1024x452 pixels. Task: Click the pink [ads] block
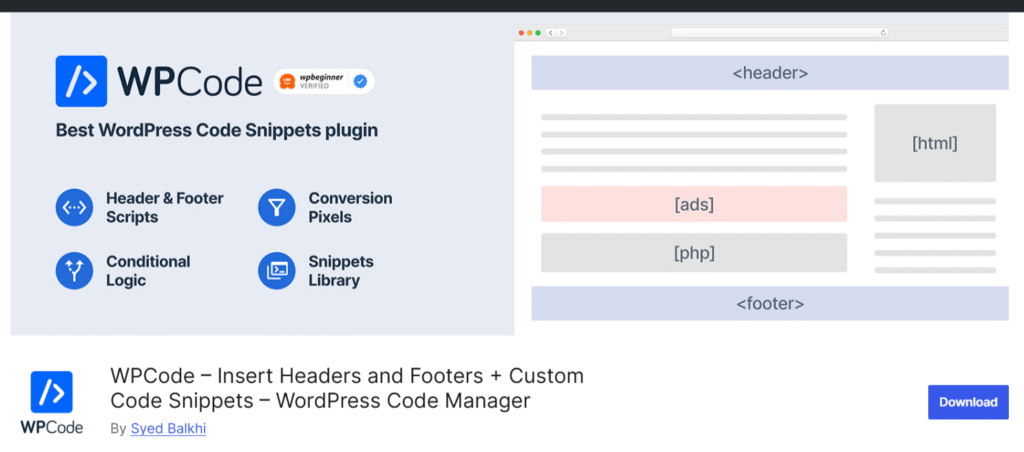tap(694, 204)
